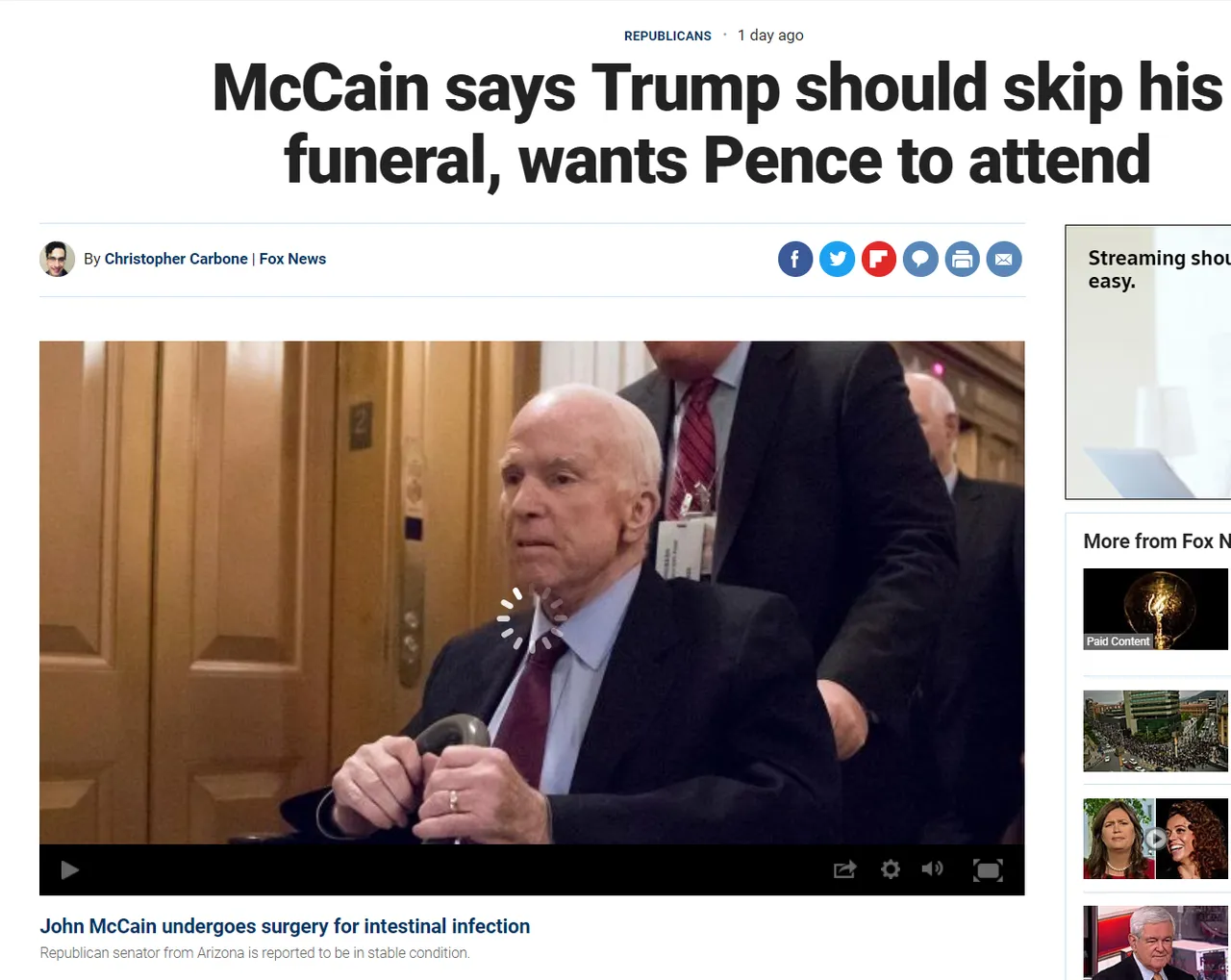Viewport: 1231px width, 980px height.
Task: Play the McCain video
Action: (69, 870)
